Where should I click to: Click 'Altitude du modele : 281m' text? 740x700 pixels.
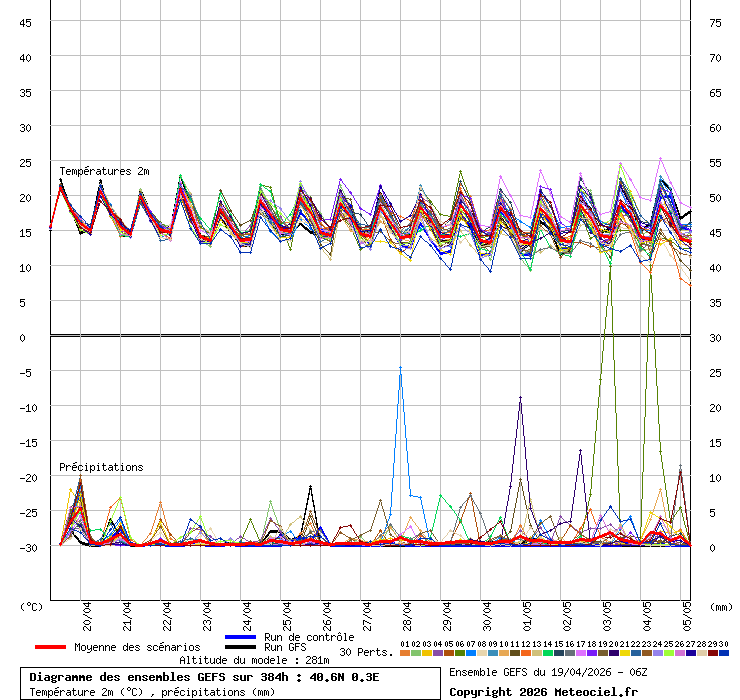(x=254, y=660)
